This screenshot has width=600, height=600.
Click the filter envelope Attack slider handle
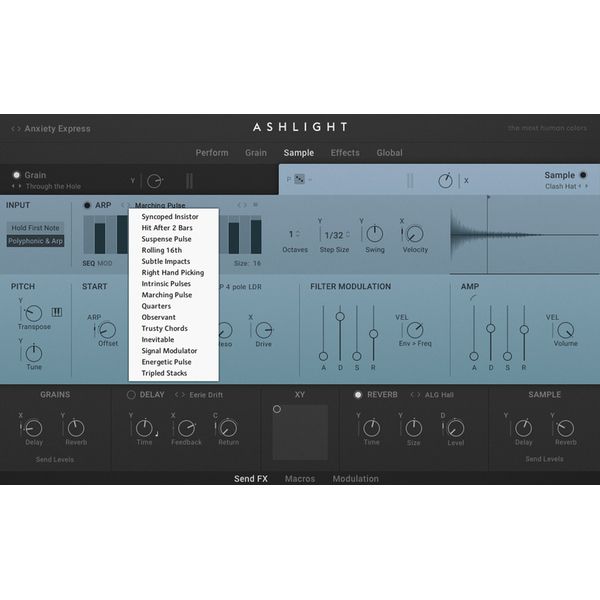click(x=323, y=356)
